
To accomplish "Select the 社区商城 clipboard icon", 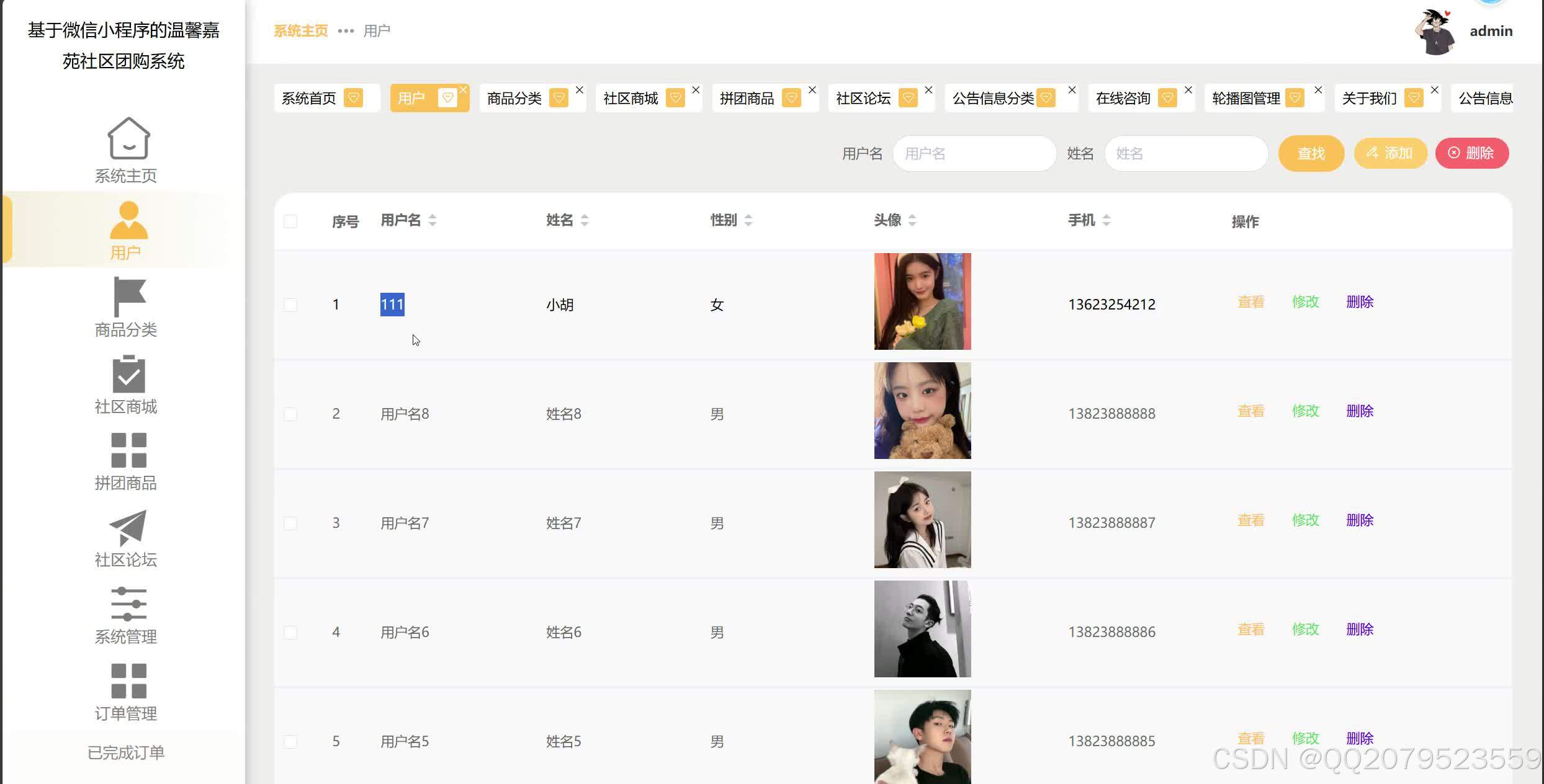I will click(128, 374).
